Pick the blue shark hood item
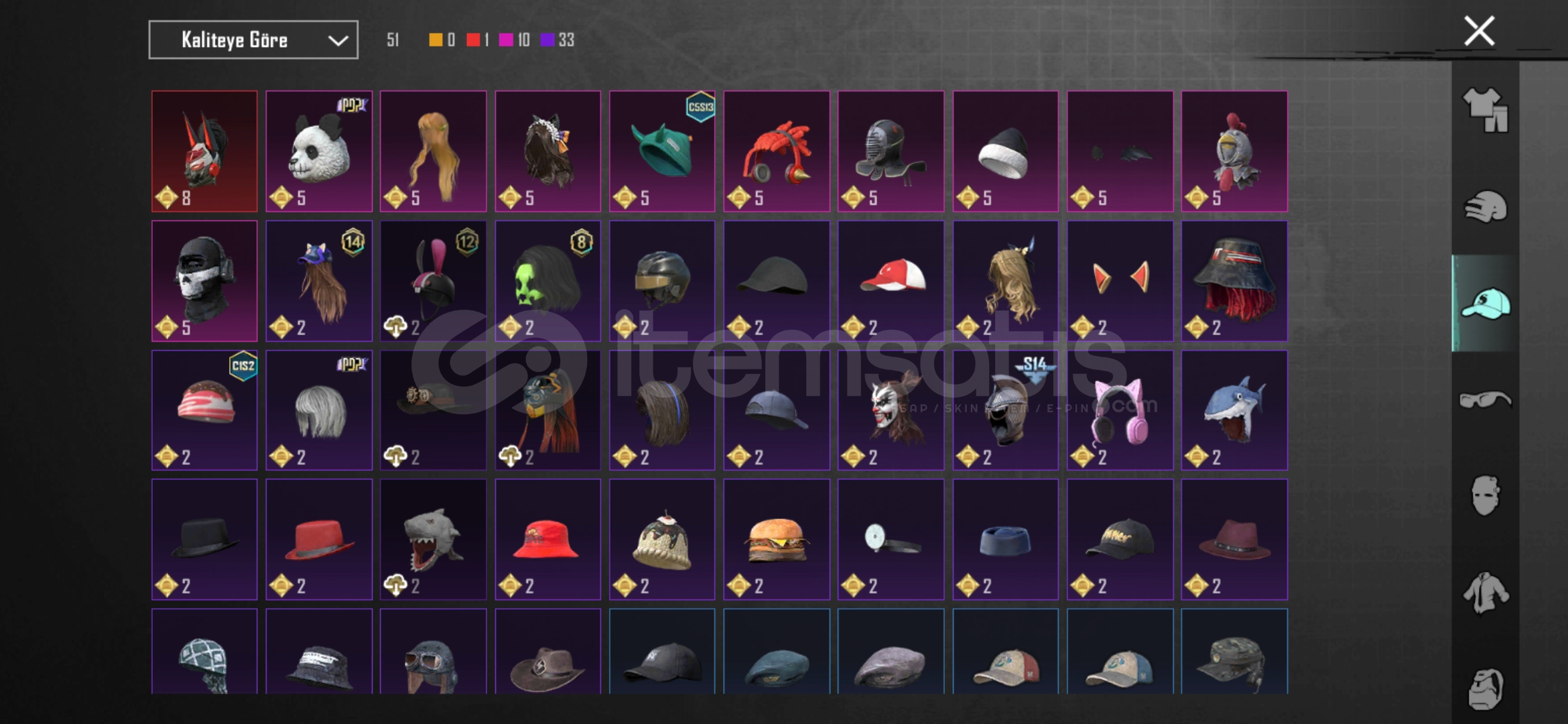1568x724 pixels. click(1234, 410)
